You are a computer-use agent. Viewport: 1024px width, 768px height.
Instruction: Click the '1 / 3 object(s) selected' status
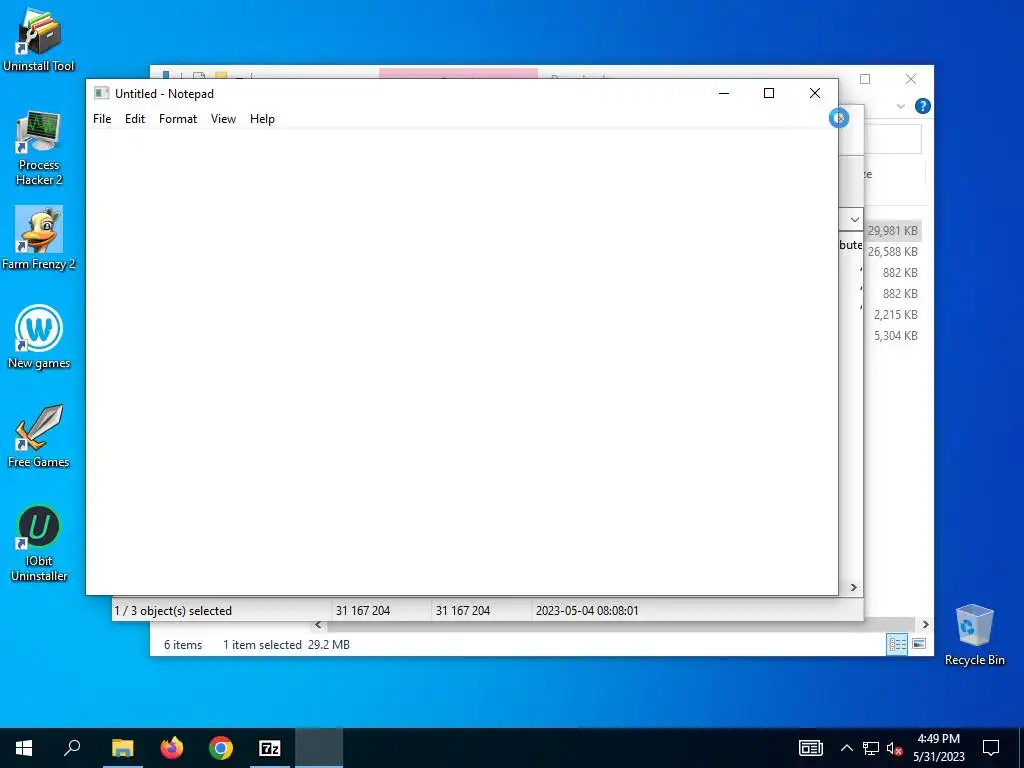point(173,611)
